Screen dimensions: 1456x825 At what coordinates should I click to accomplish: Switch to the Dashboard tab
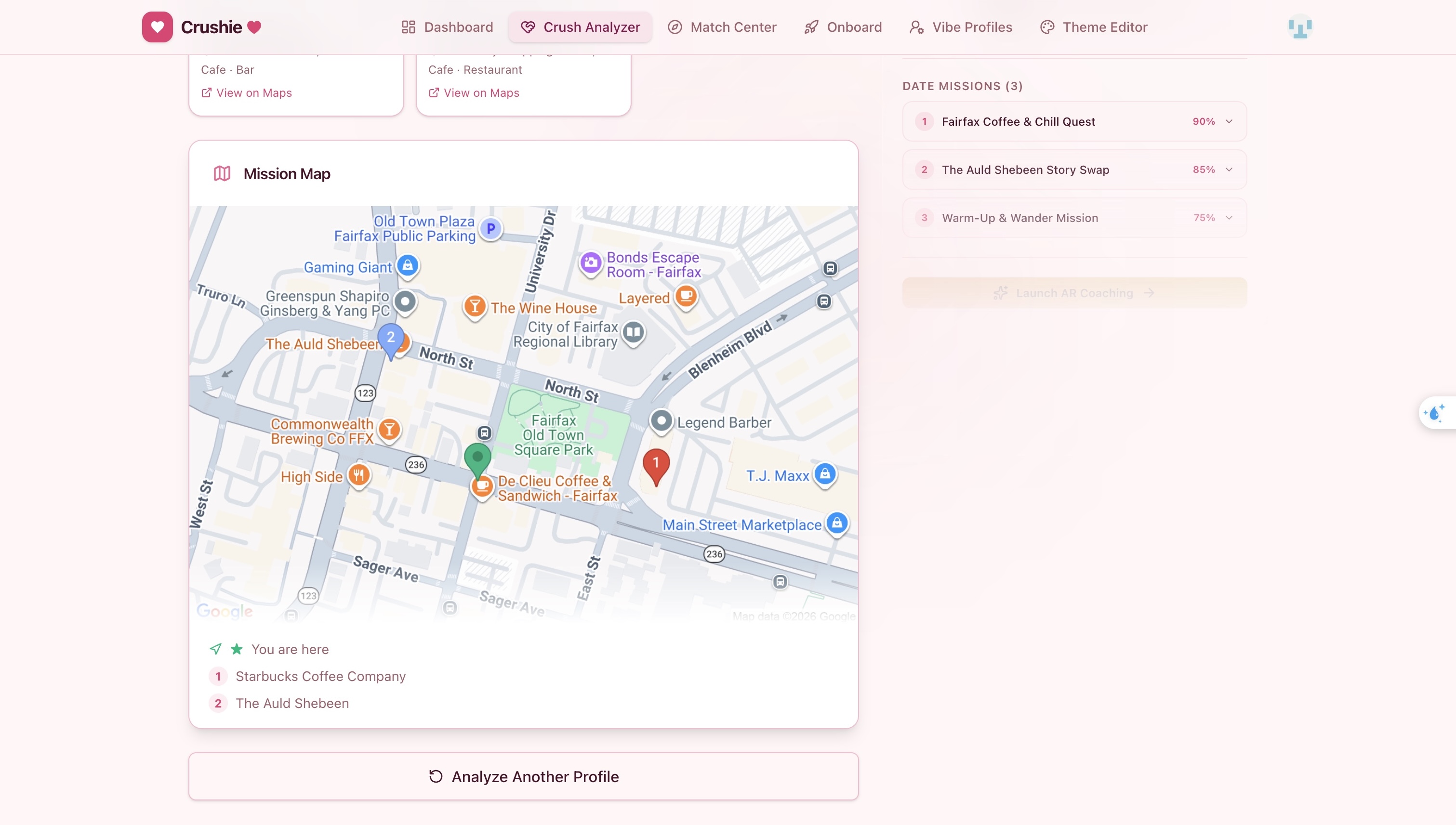point(447,26)
